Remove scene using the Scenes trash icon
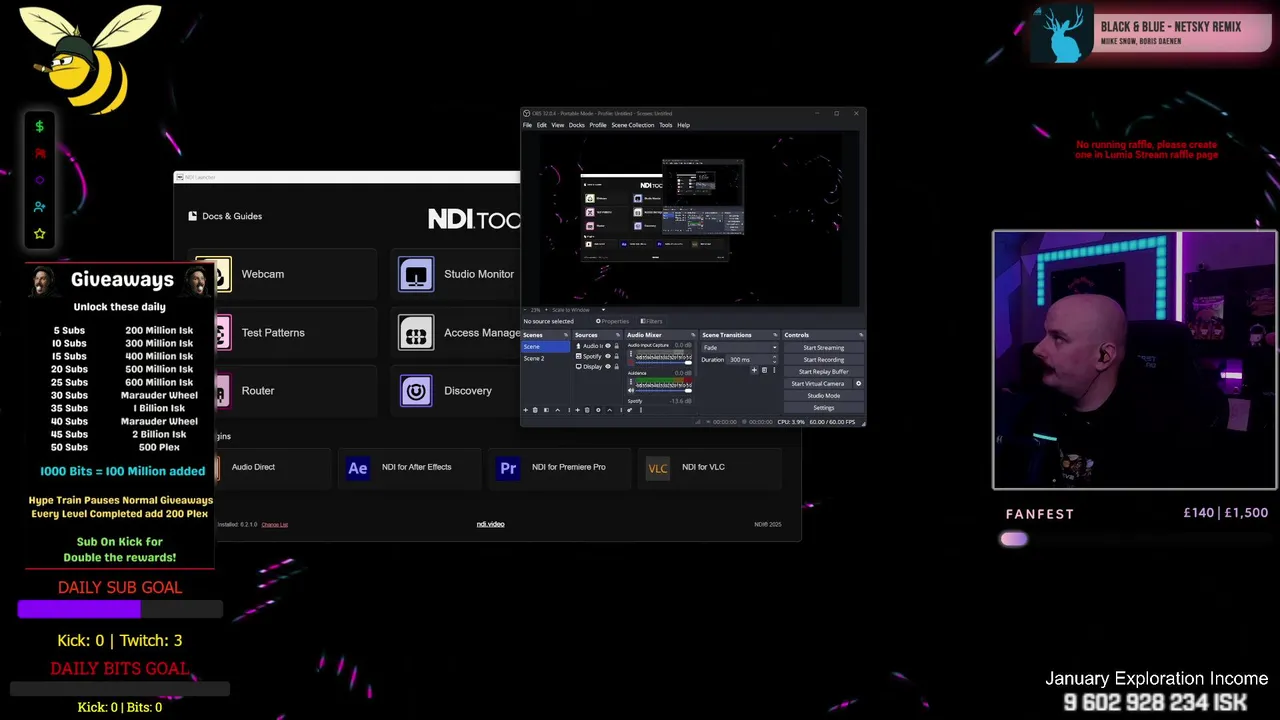The height and width of the screenshot is (720, 1280). click(535, 410)
